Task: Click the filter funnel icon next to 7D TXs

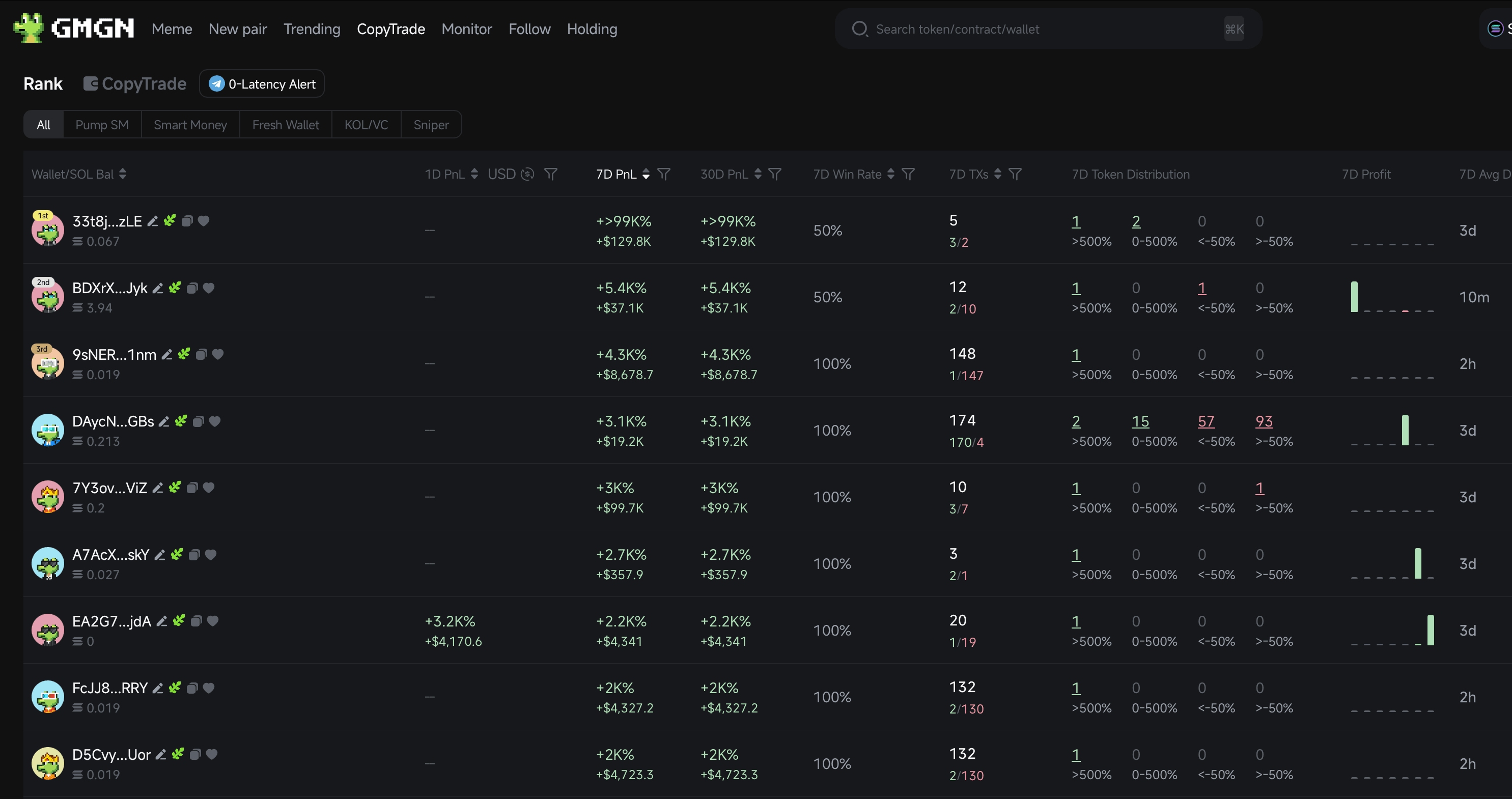Action: 1015,174
